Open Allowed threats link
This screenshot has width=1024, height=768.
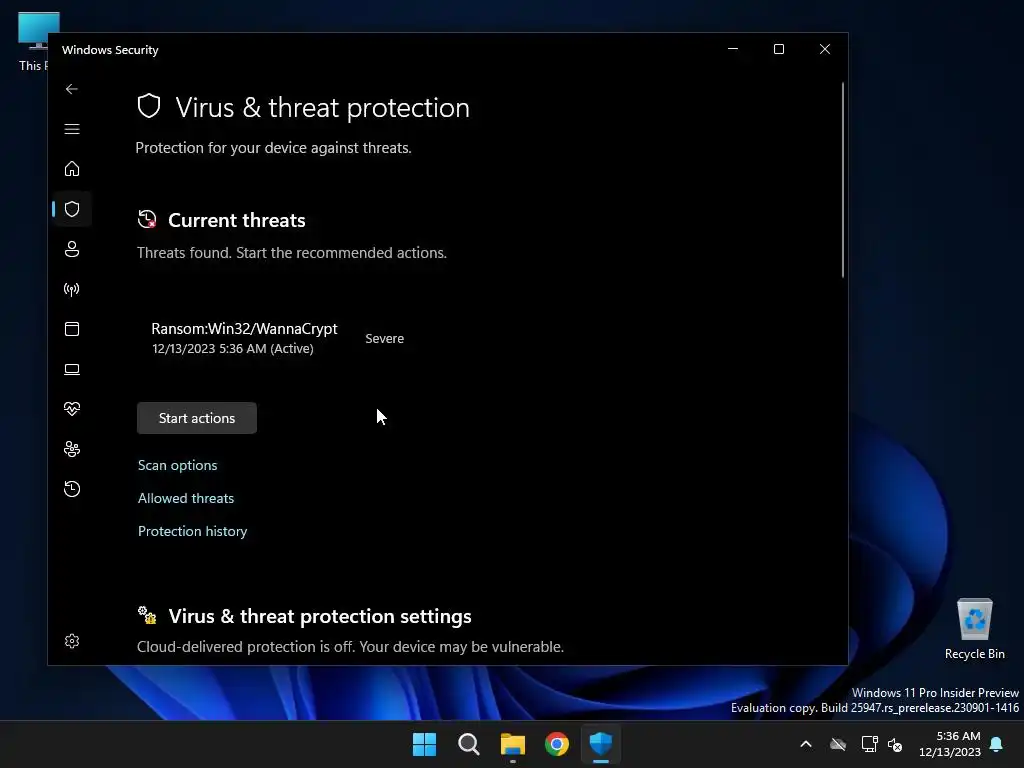[185, 498]
